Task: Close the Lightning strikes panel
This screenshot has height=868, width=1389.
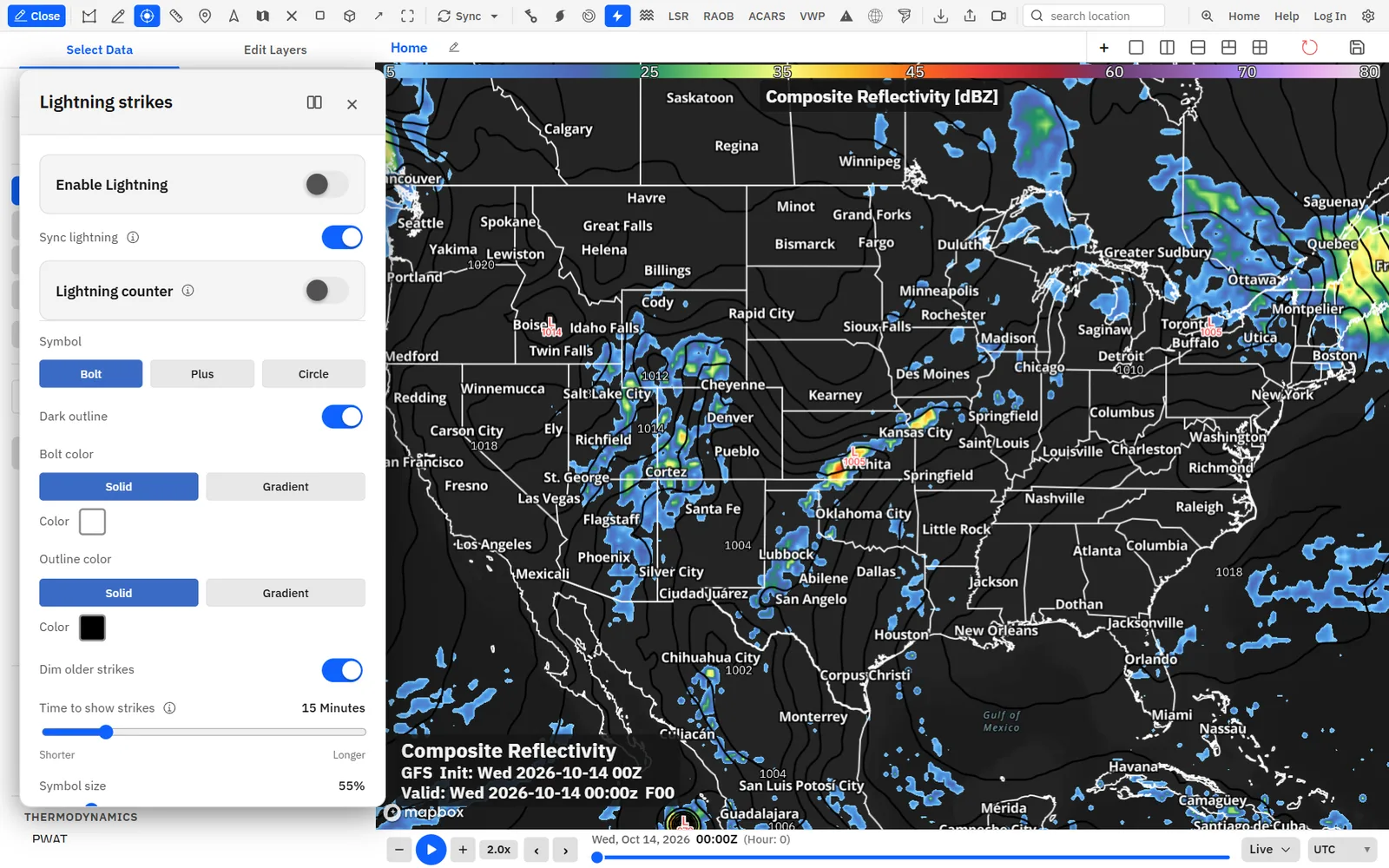Action: click(x=352, y=104)
